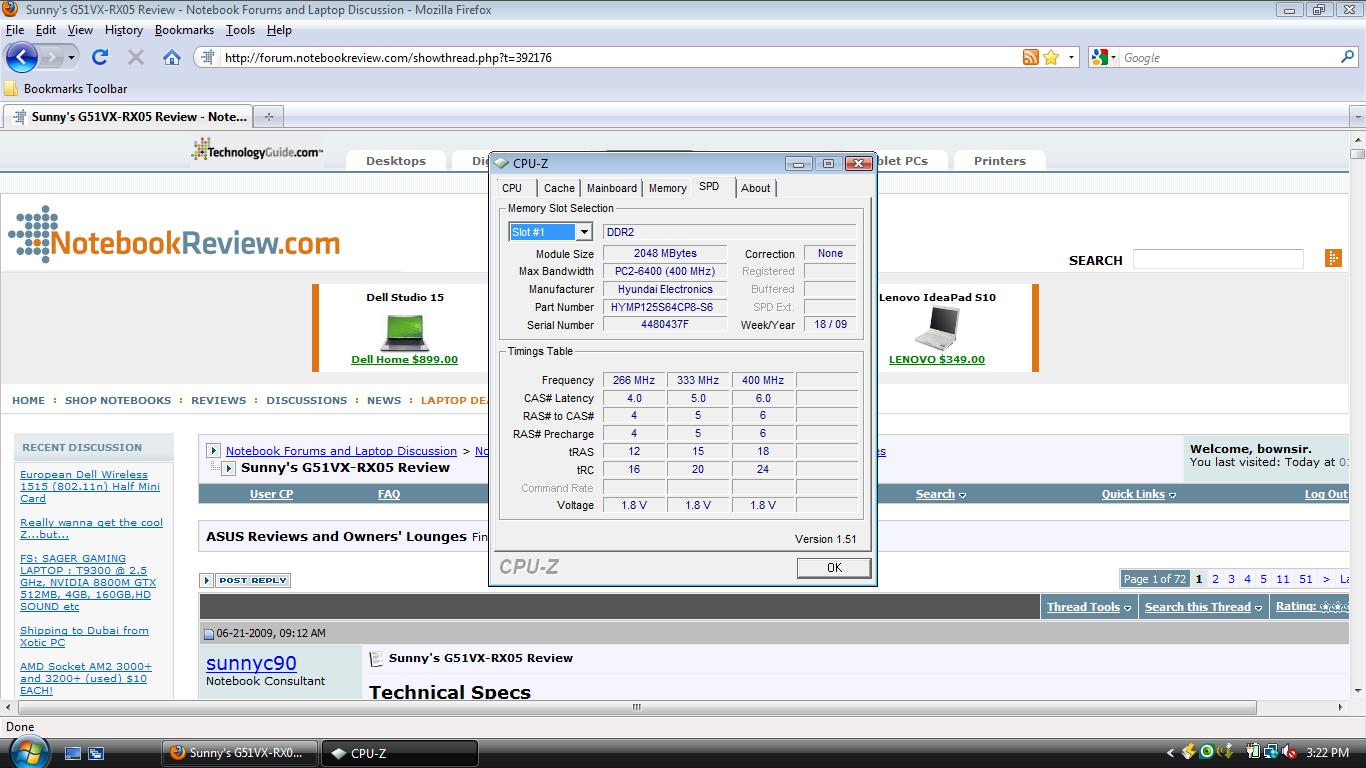
Task: Click the magnifier in Firefox's Google search box
Action: (x=1348, y=57)
